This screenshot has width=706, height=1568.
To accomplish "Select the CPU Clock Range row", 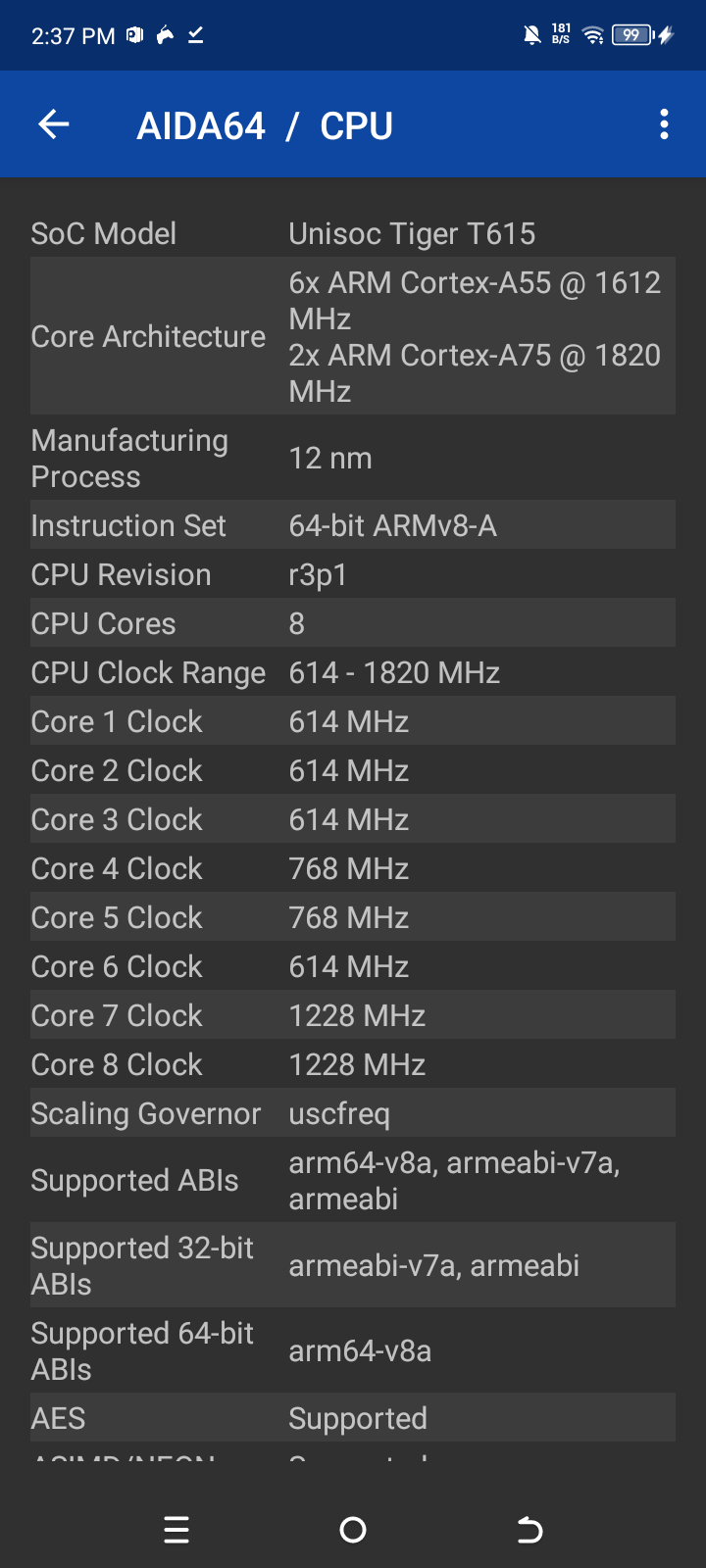I will tap(353, 672).
